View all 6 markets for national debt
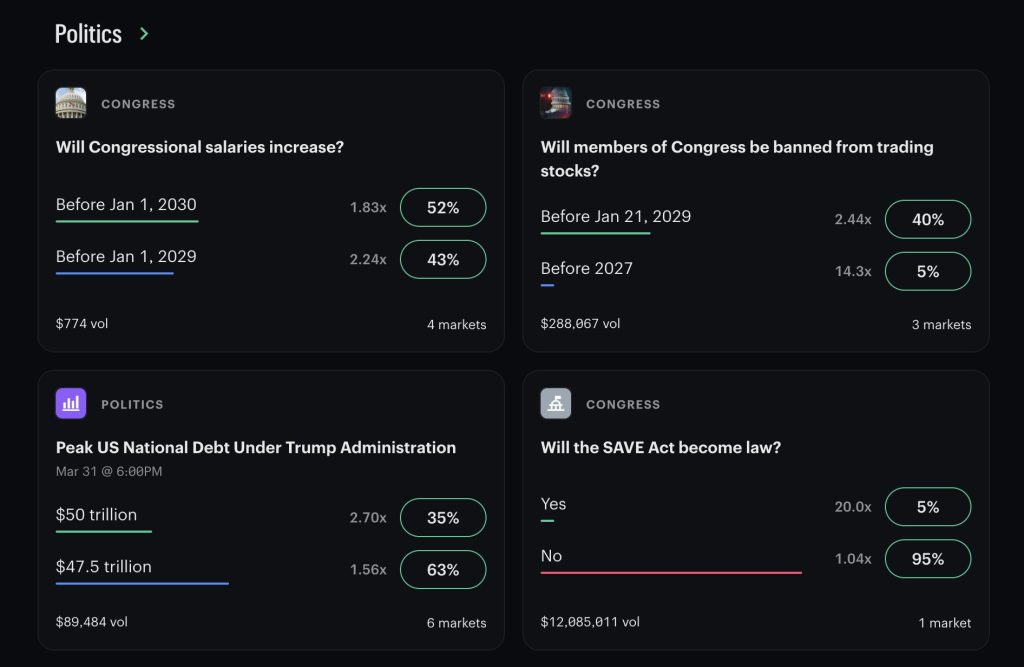The width and height of the screenshot is (1024, 667). click(x=456, y=623)
